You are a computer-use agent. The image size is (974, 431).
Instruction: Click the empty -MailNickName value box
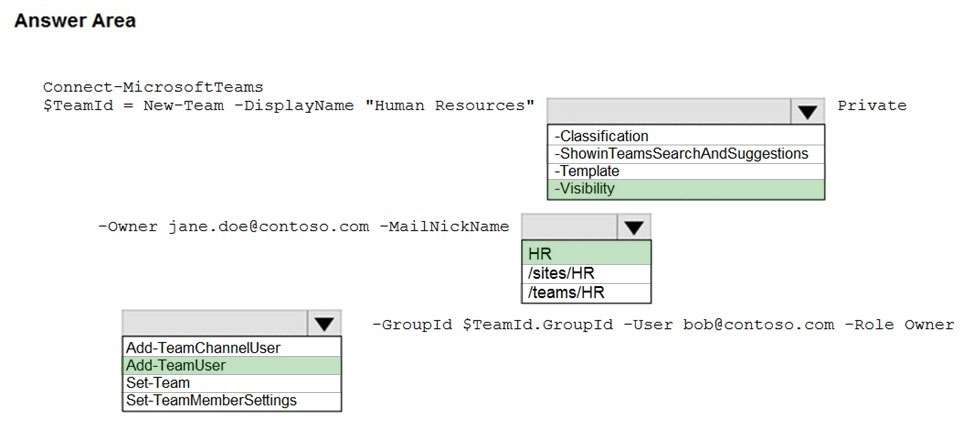570,227
